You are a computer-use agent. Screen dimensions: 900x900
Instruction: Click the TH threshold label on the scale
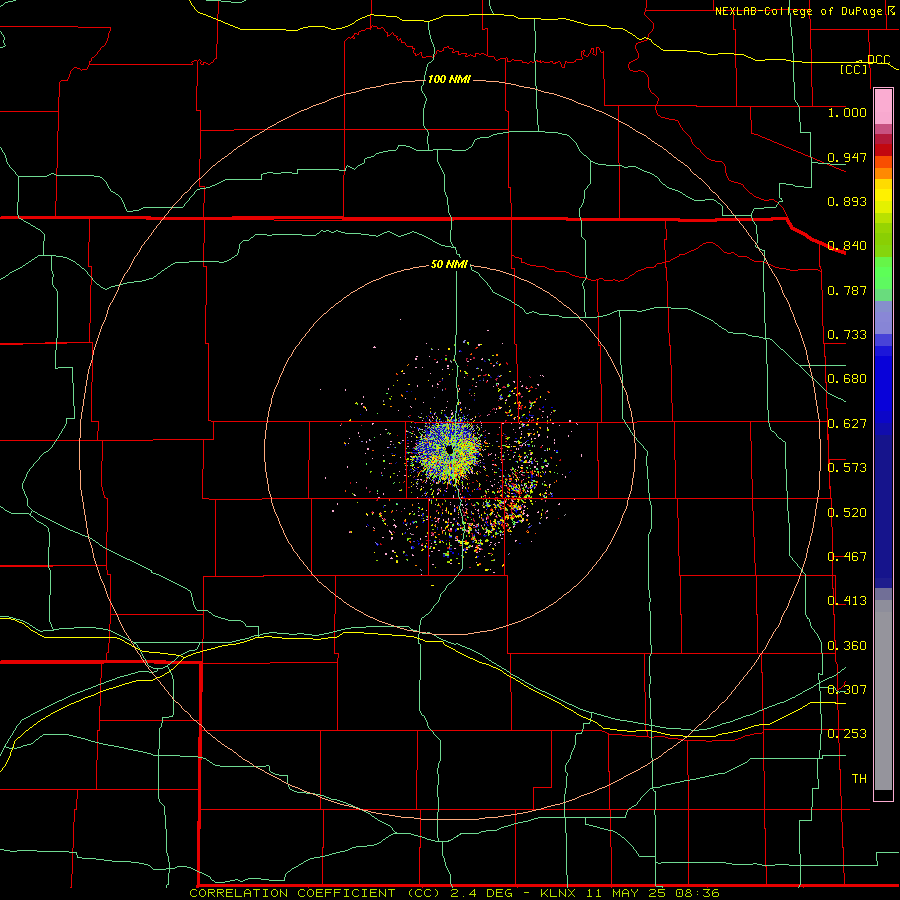pyautogui.click(x=859, y=779)
